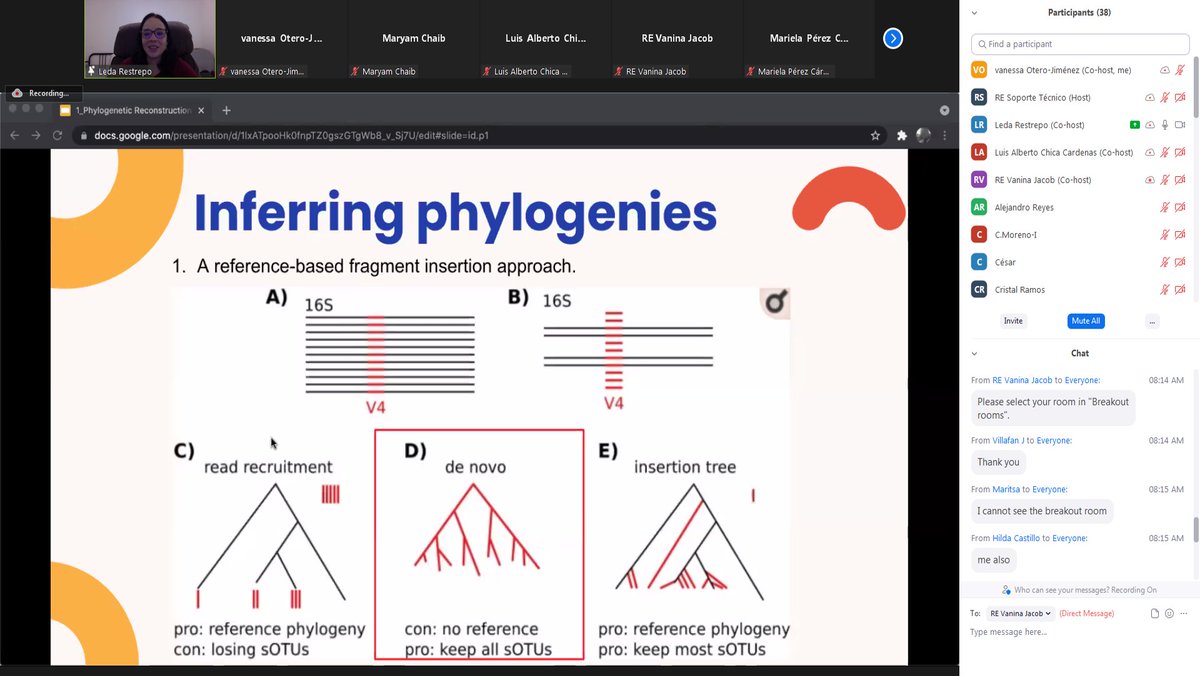Click RE Soporte Técnico's muted microphone icon
The image size is (1200, 676).
1165,97
